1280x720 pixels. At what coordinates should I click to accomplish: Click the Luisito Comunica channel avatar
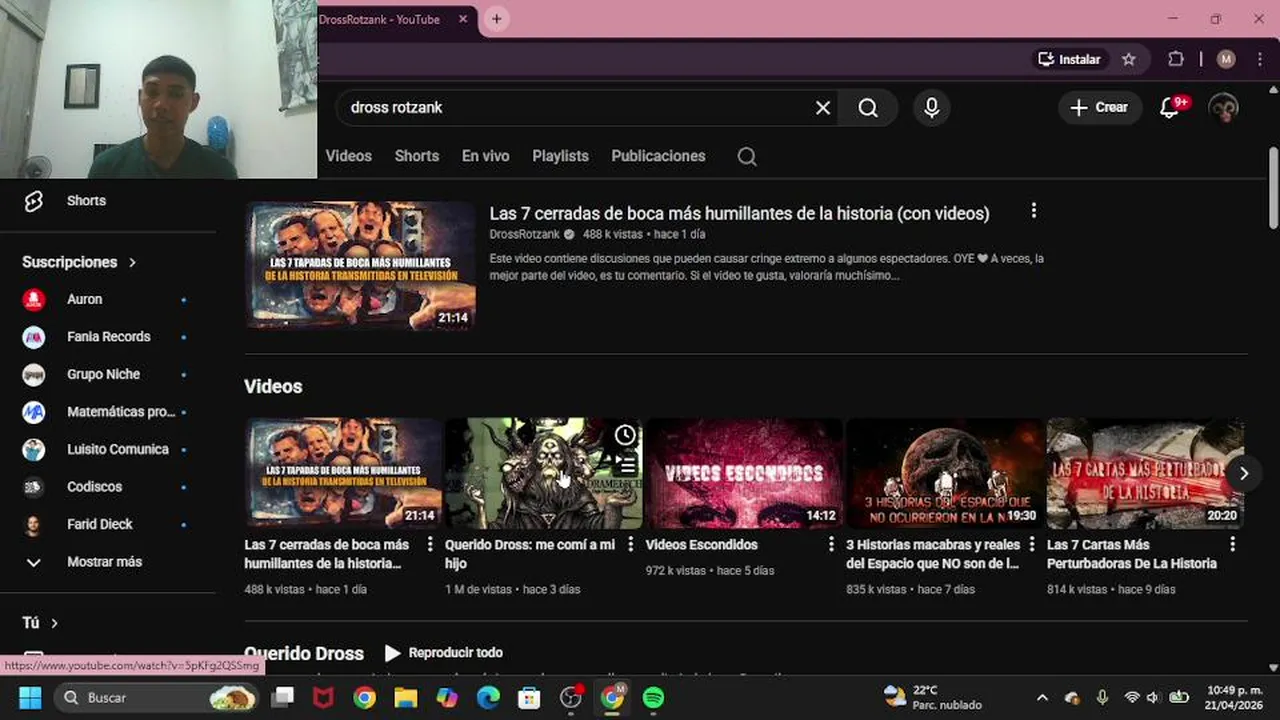pos(34,449)
